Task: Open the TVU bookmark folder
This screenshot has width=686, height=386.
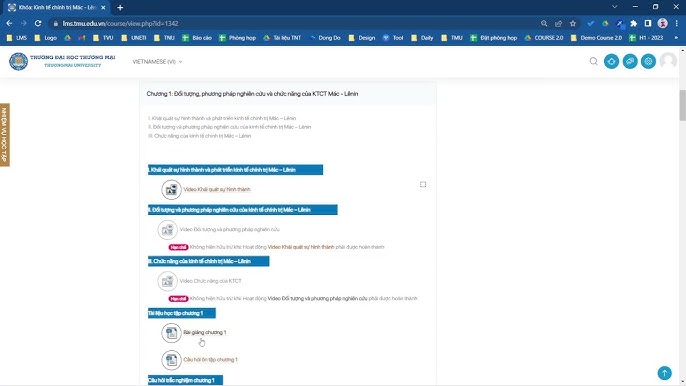Action: point(103,38)
